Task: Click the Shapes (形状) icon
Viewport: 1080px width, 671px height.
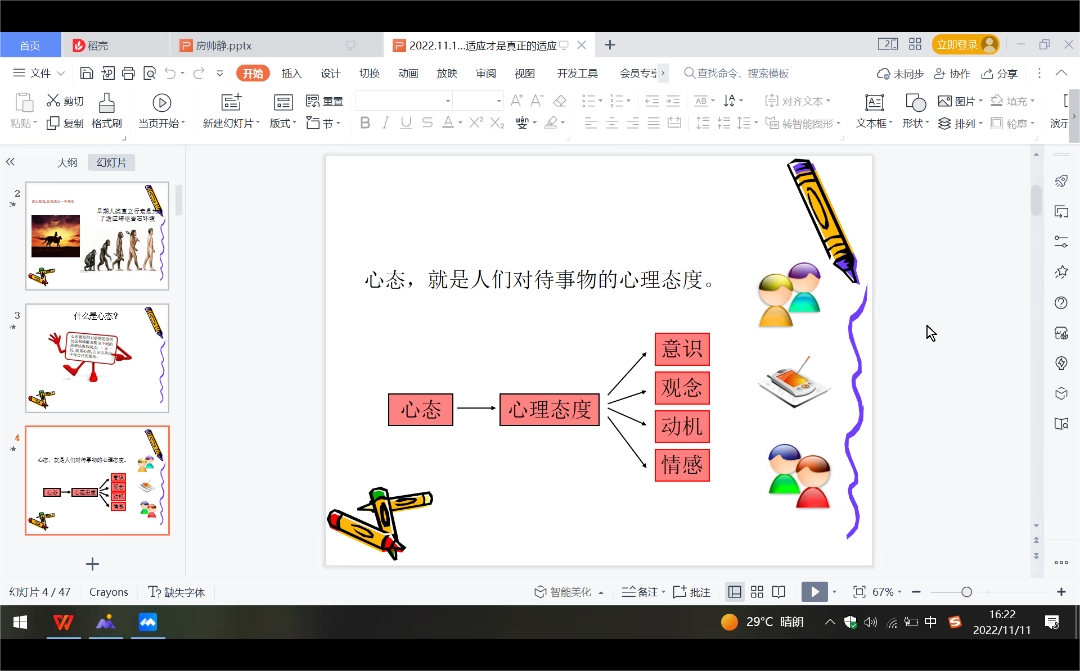Action: click(x=914, y=103)
